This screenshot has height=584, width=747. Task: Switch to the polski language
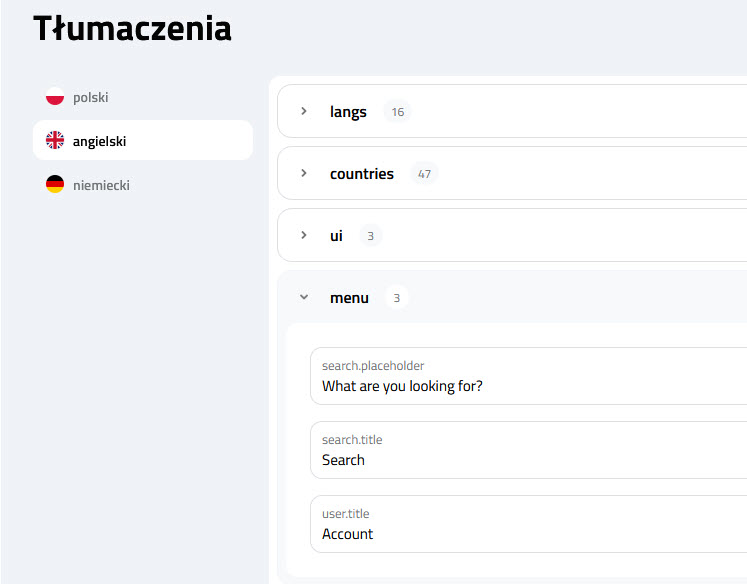[x=90, y=97]
